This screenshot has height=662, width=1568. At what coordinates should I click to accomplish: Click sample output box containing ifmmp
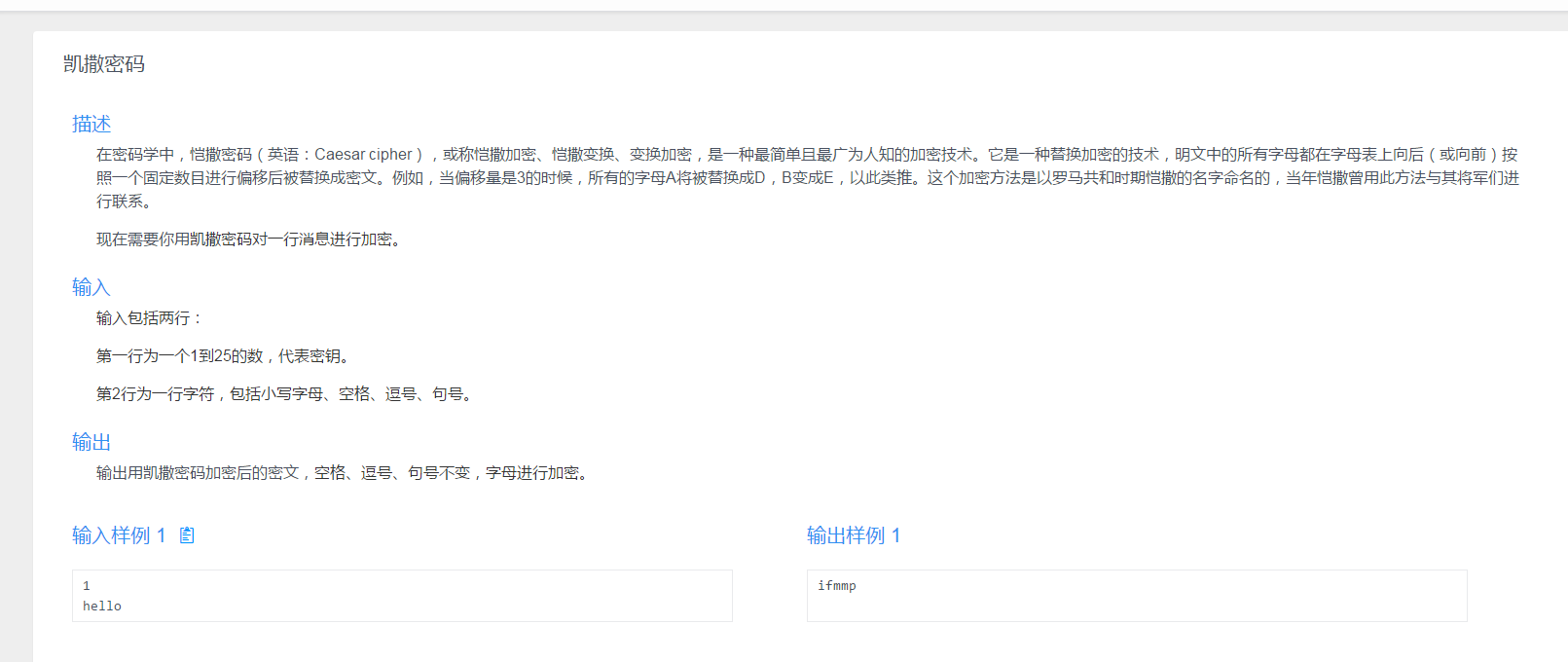pos(1137,596)
